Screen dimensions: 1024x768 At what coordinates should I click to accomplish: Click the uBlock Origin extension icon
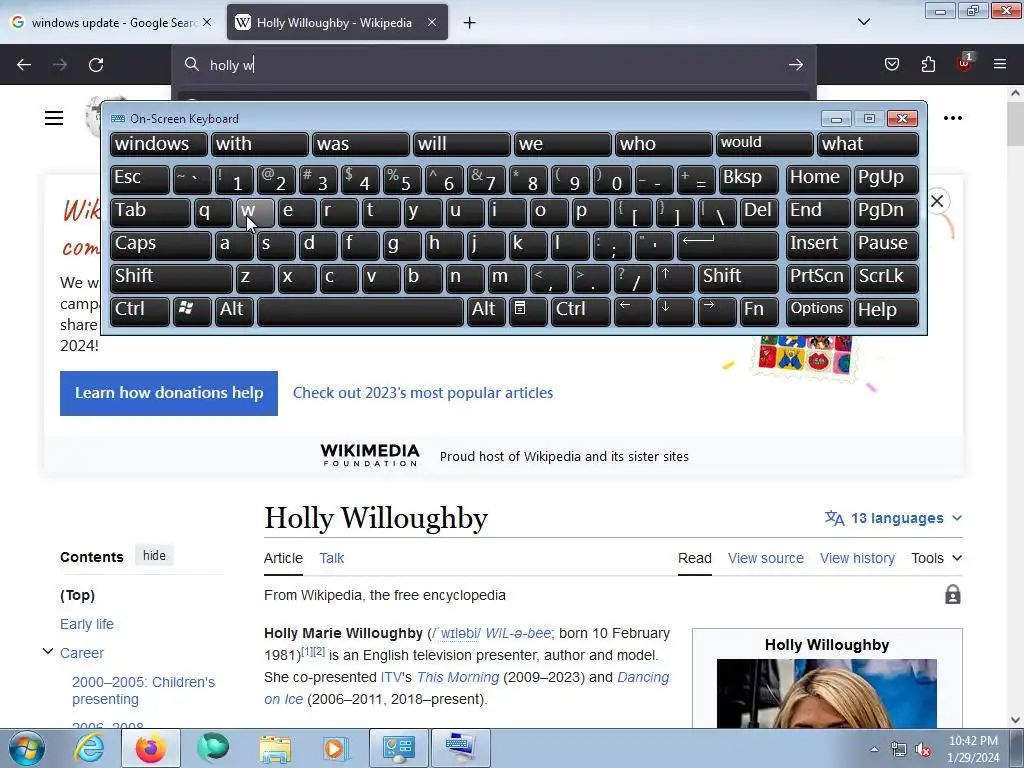pyautogui.click(x=964, y=63)
